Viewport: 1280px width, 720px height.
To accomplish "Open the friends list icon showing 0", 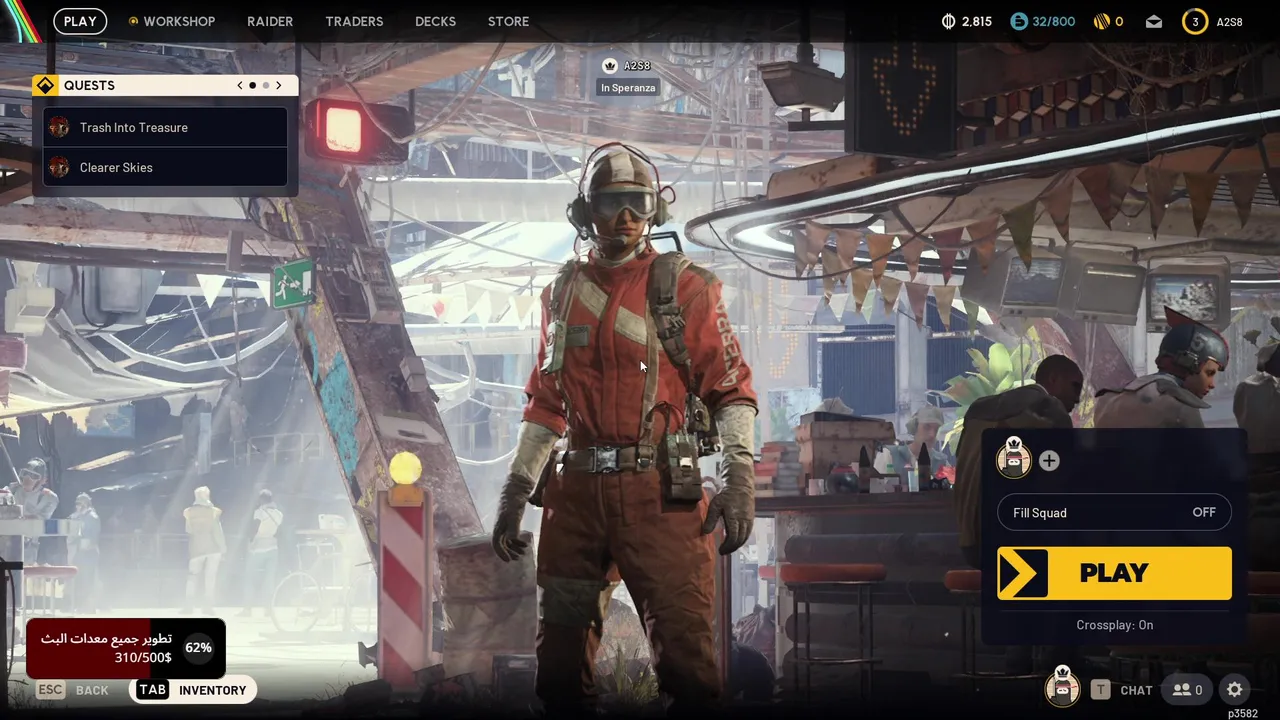I will [x=1187, y=690].
